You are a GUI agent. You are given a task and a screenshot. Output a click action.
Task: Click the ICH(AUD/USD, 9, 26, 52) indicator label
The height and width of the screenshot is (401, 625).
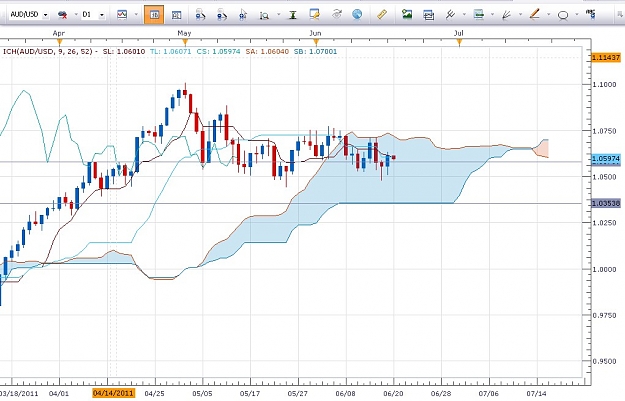point(48,51)
